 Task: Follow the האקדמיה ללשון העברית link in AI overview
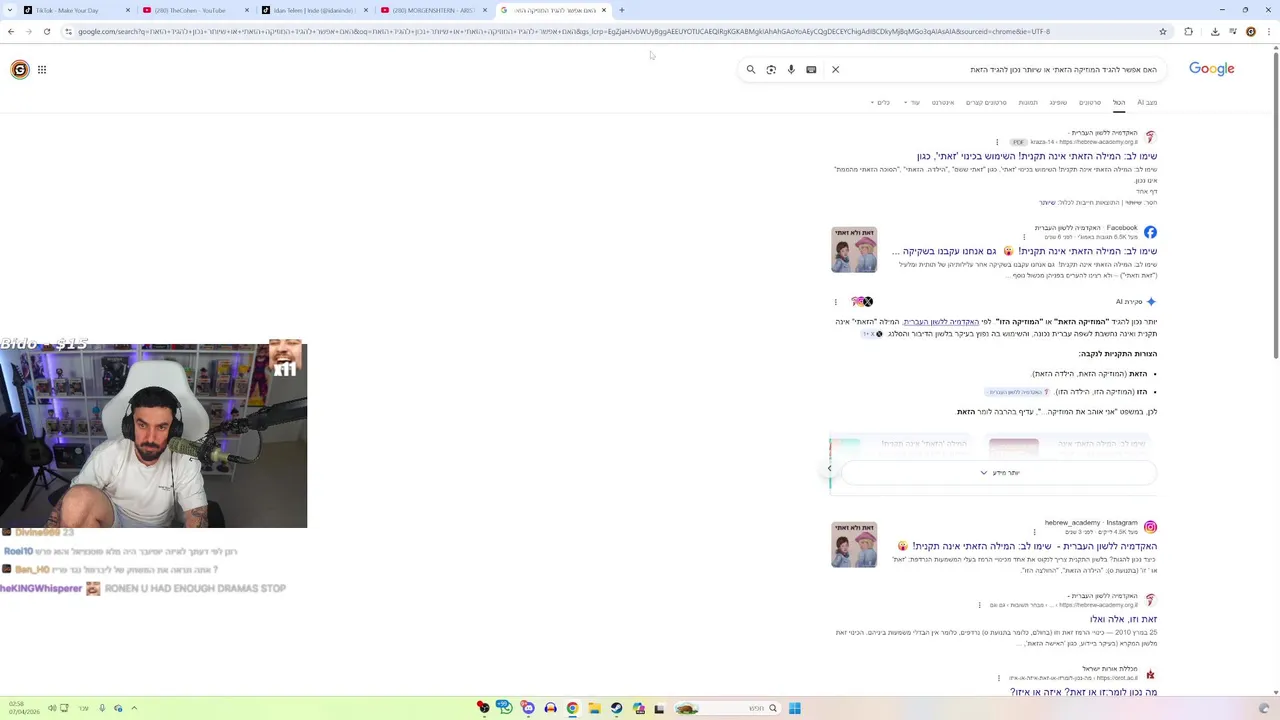941,322
